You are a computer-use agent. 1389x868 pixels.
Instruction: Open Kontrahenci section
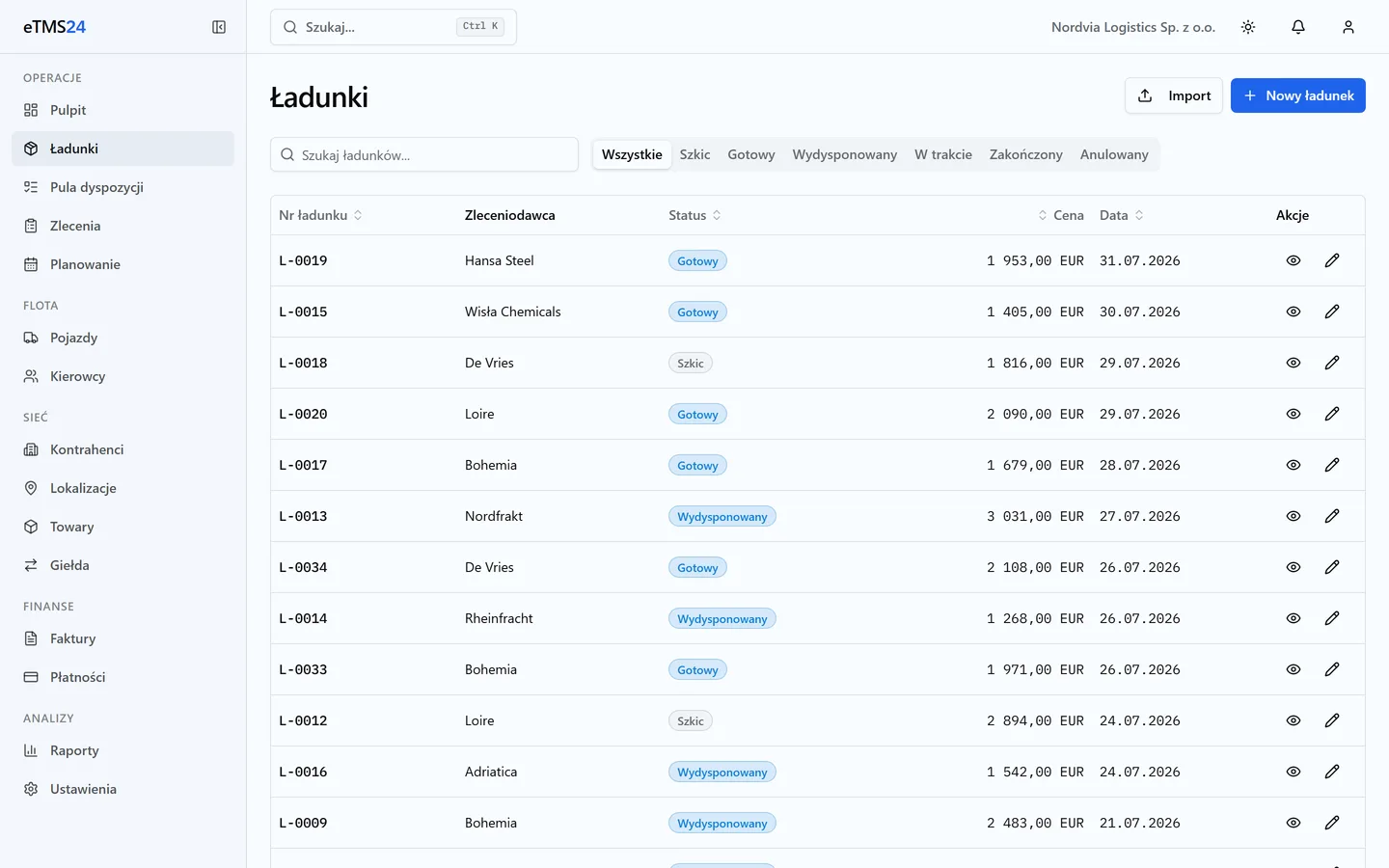click(x=123, y=449)
